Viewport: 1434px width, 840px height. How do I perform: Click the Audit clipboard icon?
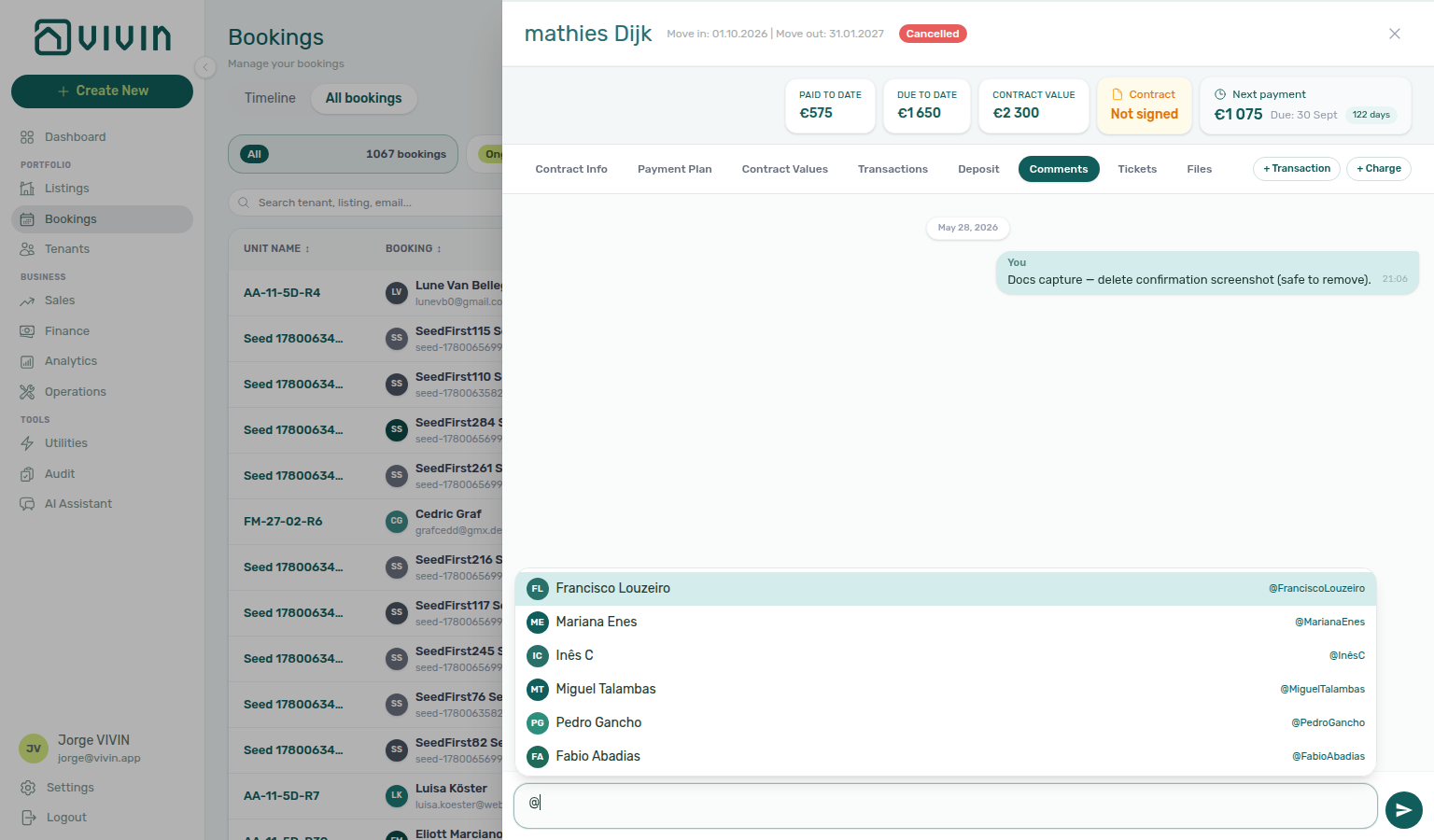coord(27,474)
